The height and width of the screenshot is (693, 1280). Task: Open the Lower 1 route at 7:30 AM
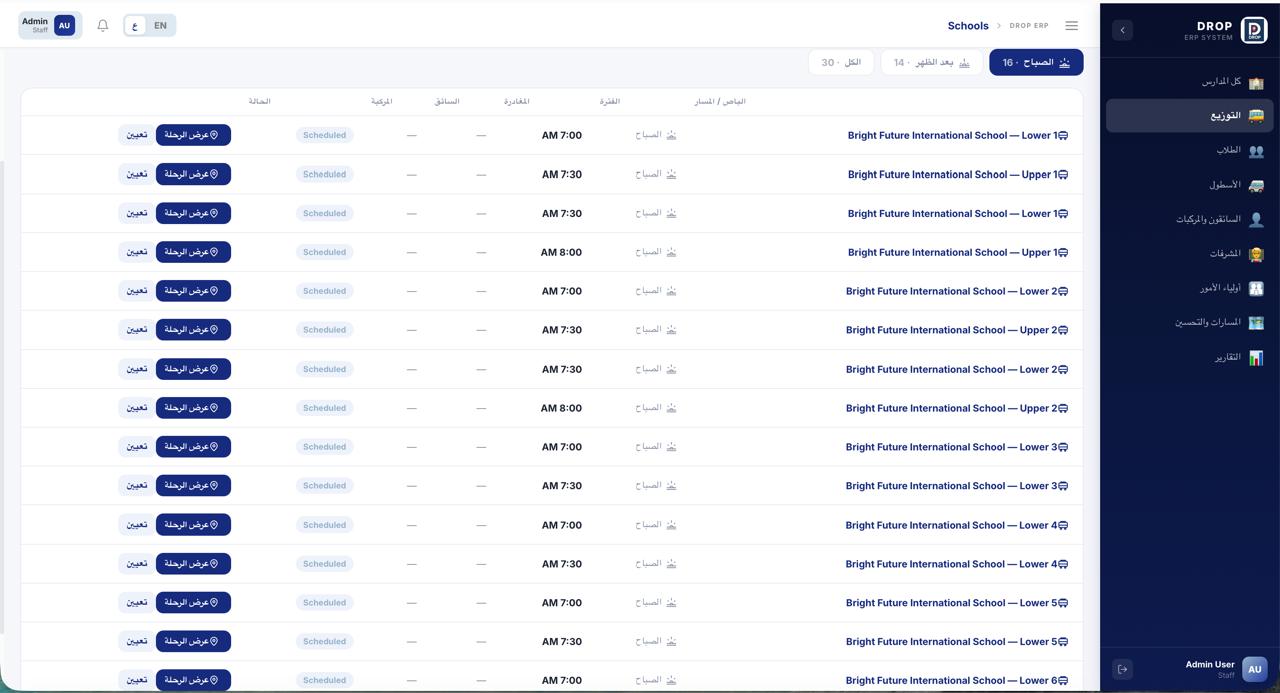pos(958,213)
